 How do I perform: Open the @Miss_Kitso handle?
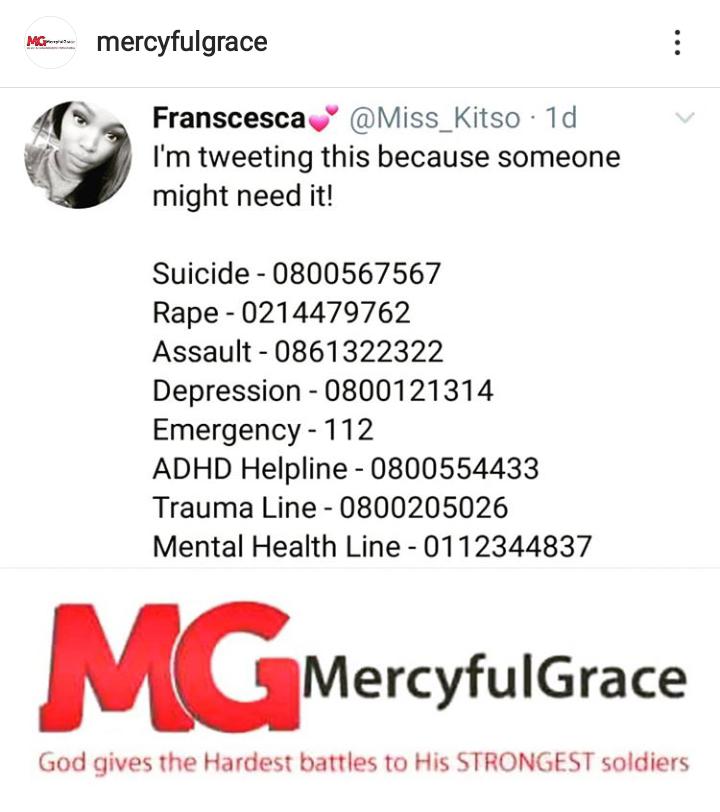point(435,119)
